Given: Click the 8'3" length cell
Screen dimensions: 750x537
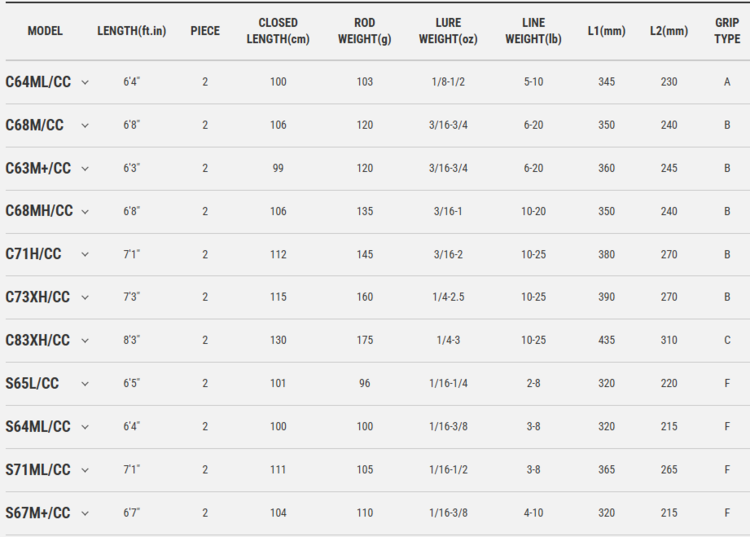Looking at the screenshot, I should click(x=131, y=341).
